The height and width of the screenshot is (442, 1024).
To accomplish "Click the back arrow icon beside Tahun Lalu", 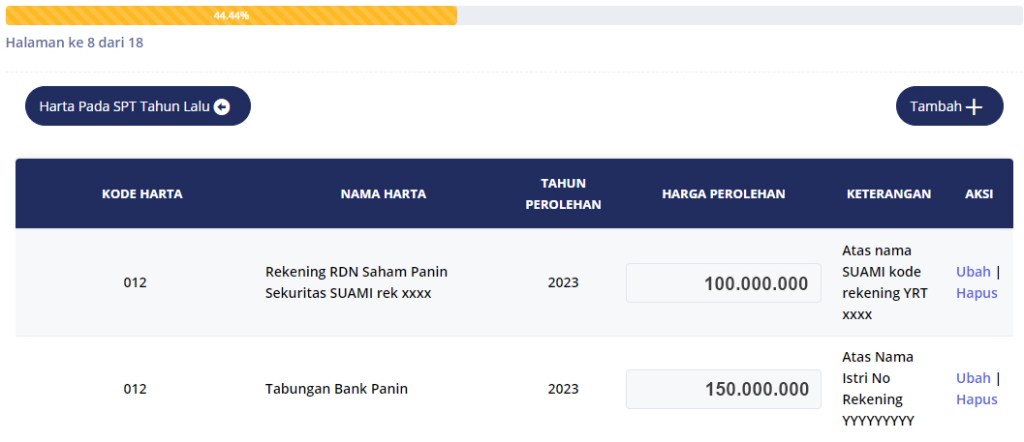I will point(222,107).
